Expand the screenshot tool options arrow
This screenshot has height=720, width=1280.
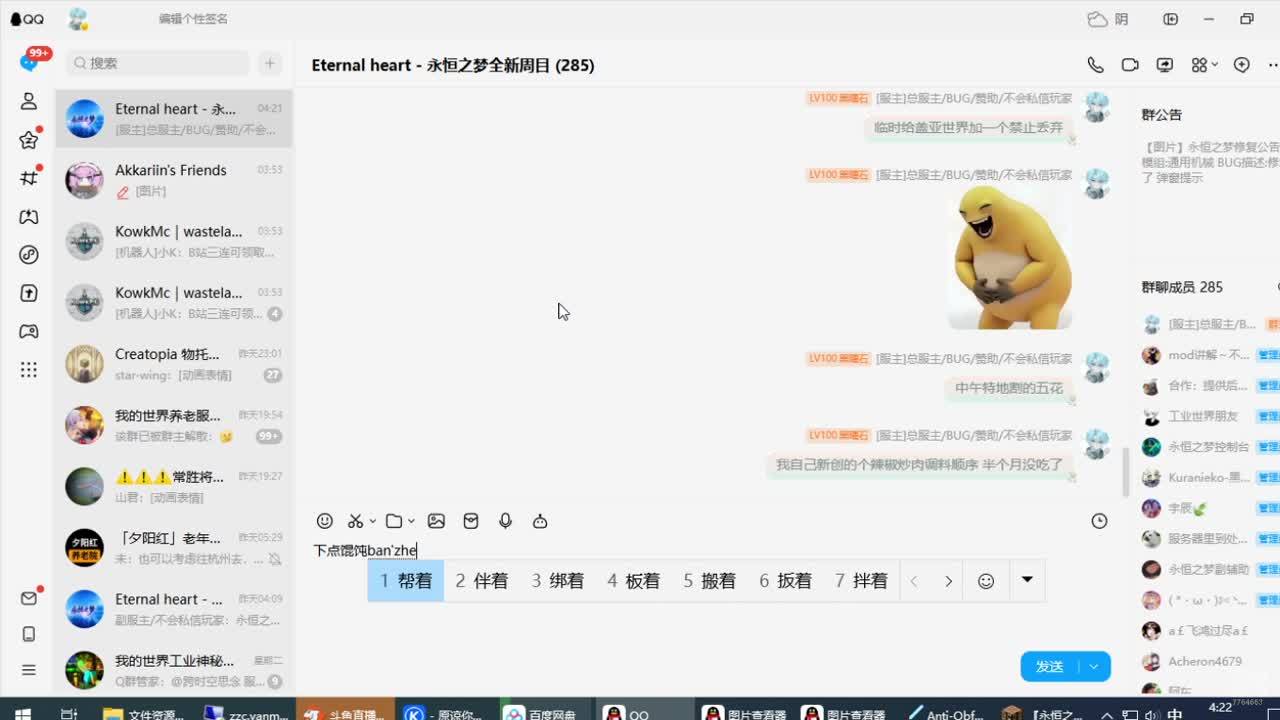tap(372, 521)
